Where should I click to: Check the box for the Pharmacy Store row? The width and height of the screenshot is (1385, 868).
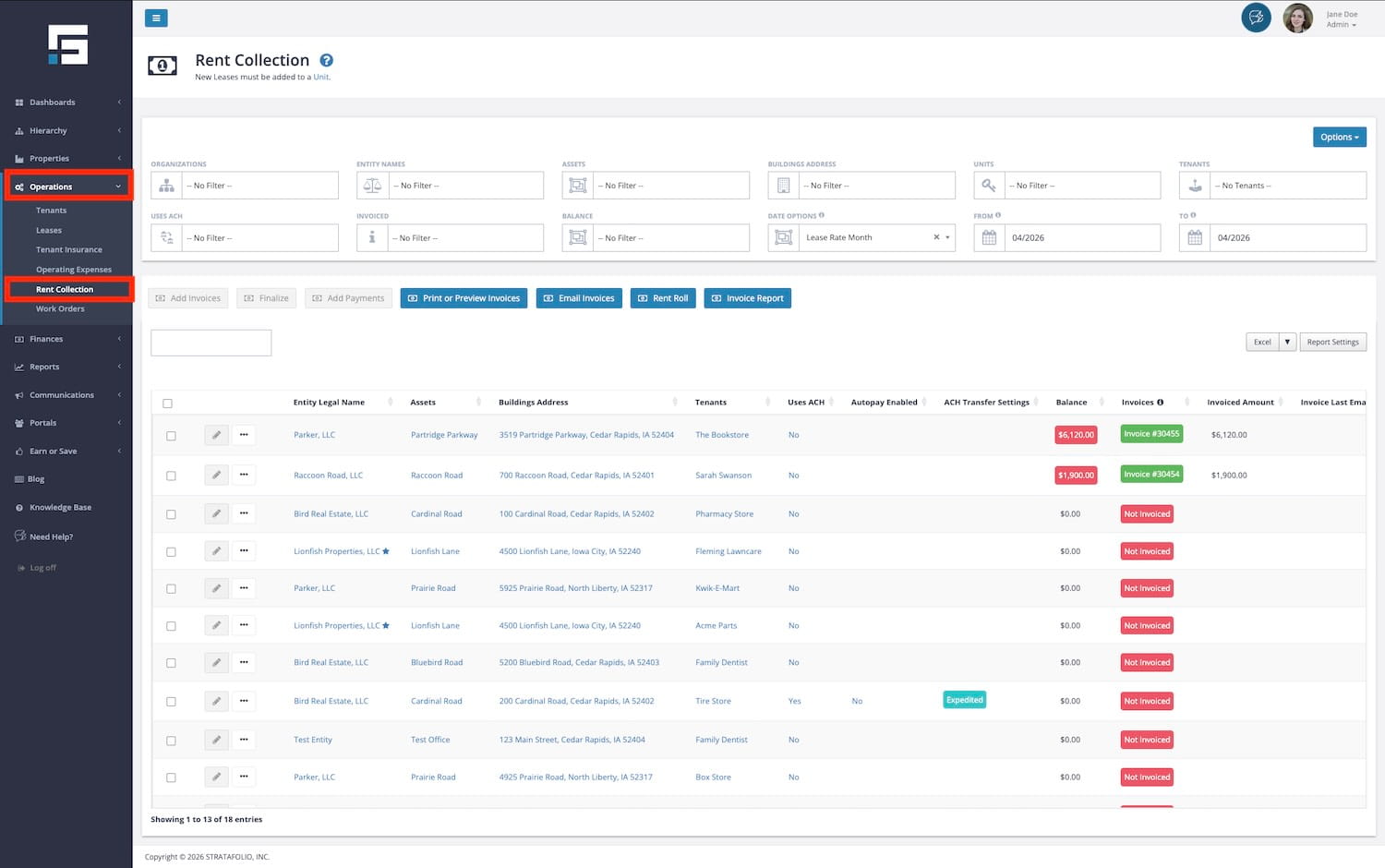coord(171,514)
